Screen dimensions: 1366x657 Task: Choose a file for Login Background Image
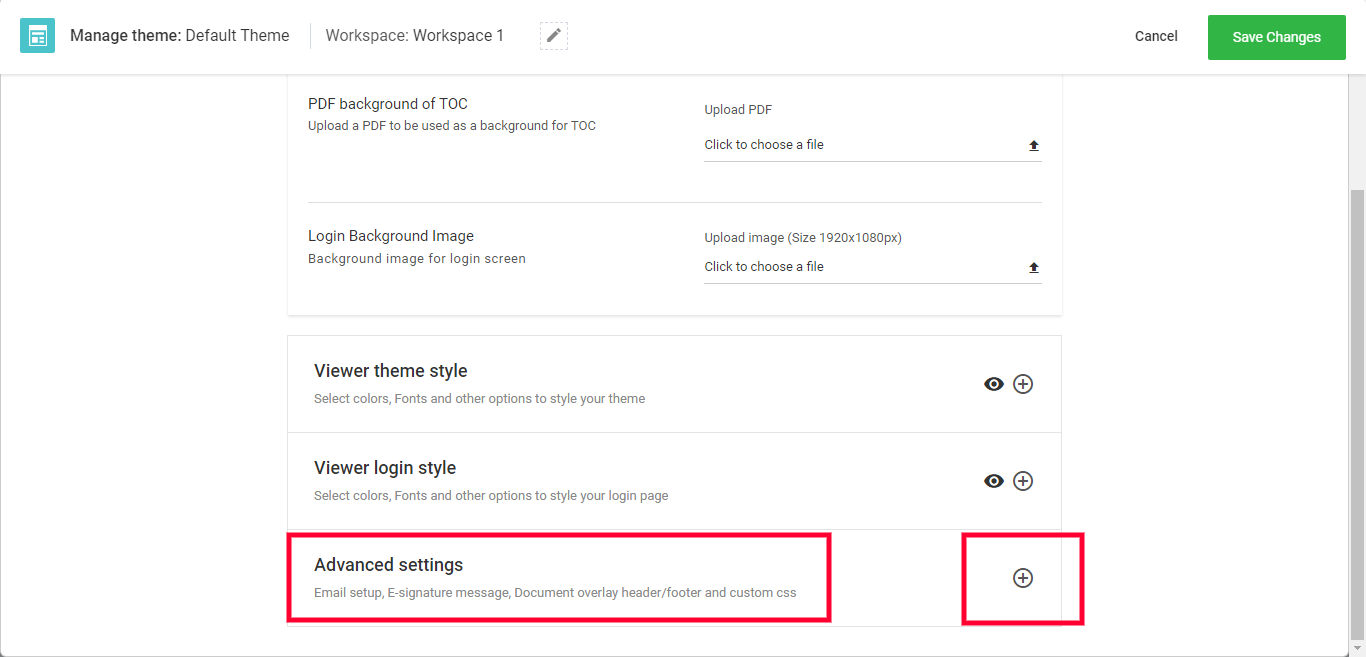point(873,267)
